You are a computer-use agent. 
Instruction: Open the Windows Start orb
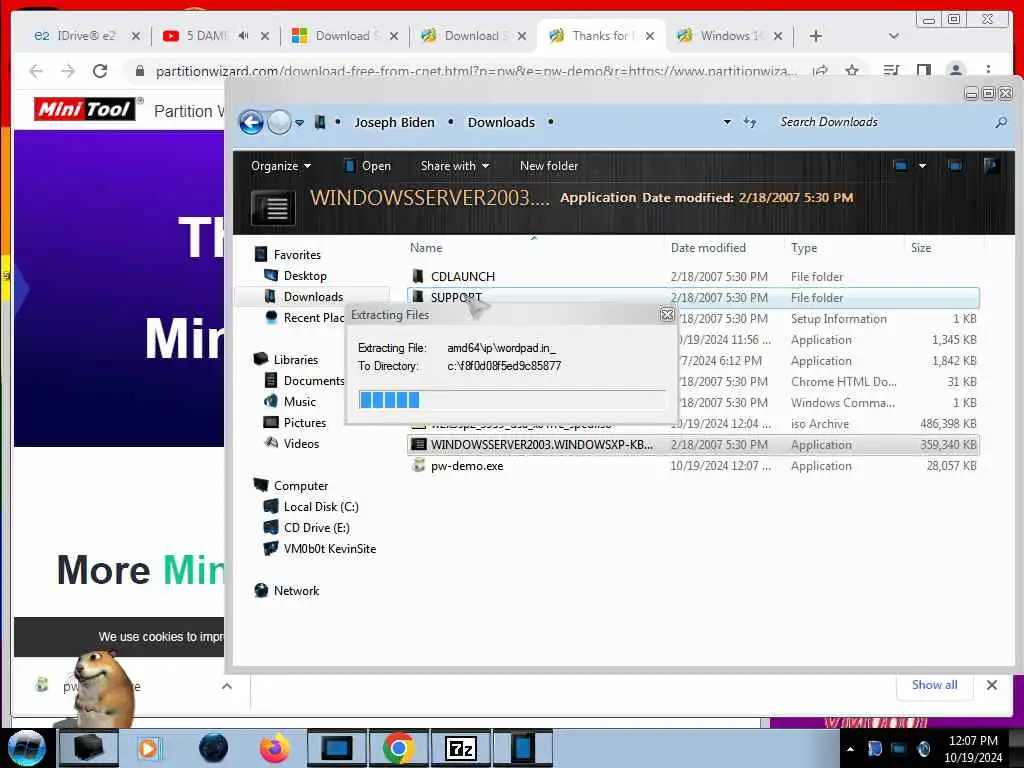(x=26, y=748)
